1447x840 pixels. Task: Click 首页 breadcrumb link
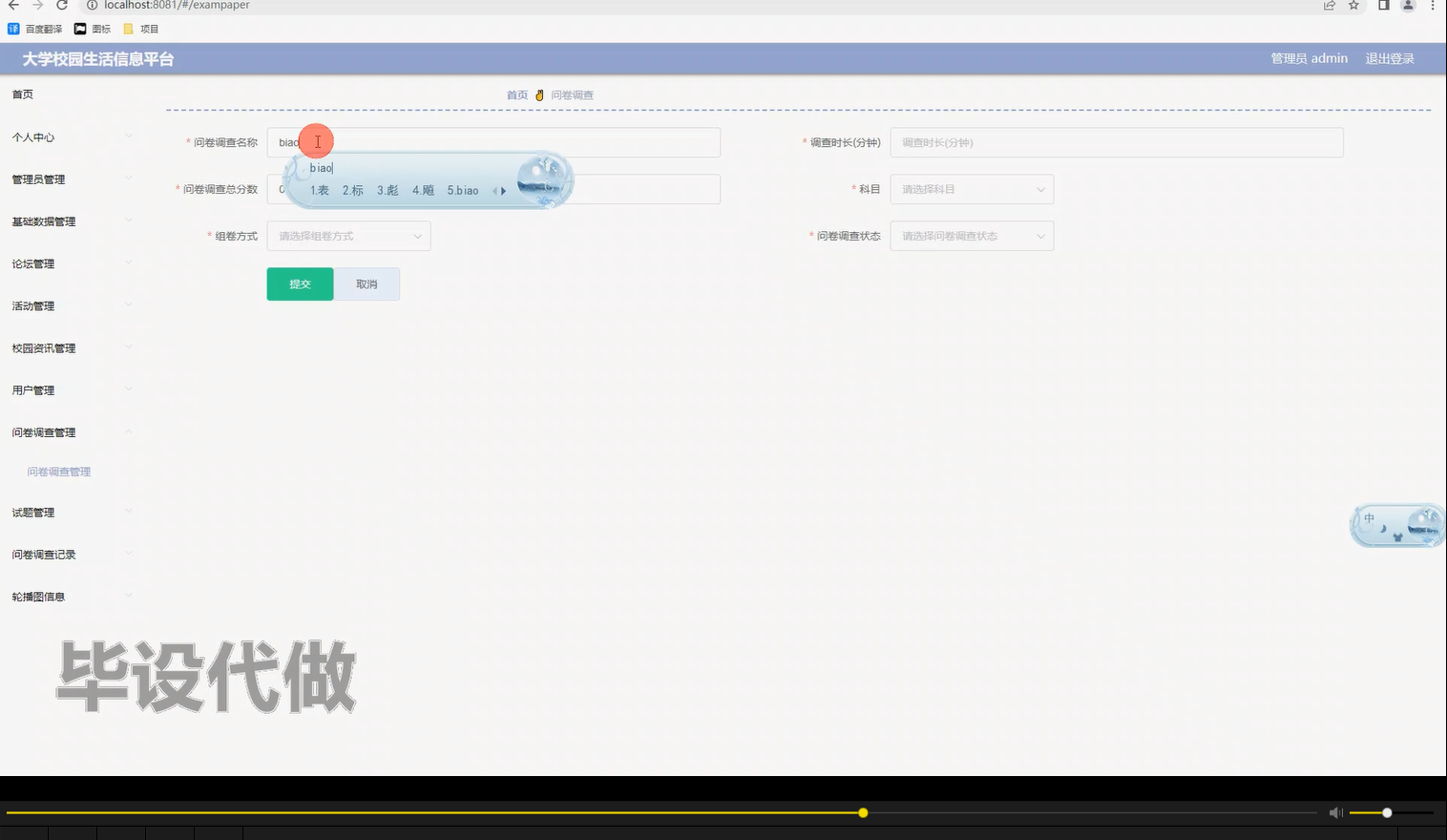pyautogui.click(x=516, y=95)
